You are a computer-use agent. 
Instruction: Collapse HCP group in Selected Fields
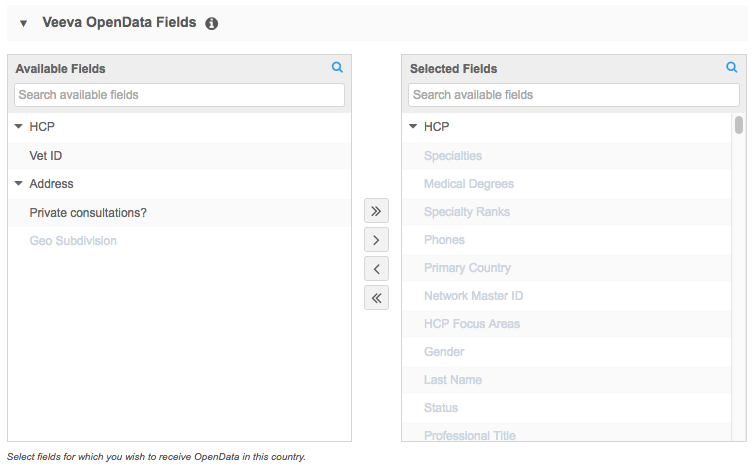(x=413, y=127)
